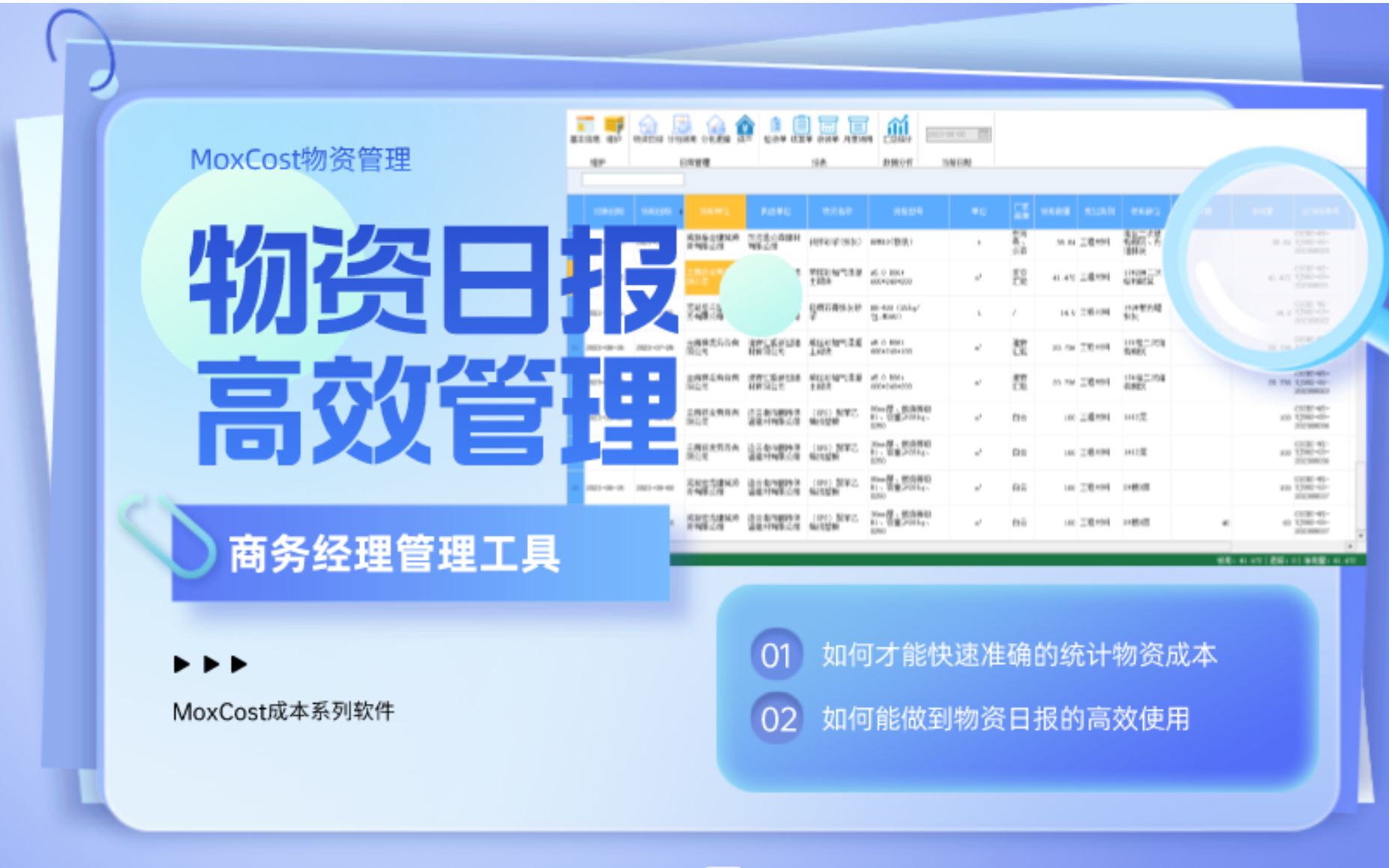
Task: Click the orange-topped calendar grid toolbar icon
Action: point(585,125)
